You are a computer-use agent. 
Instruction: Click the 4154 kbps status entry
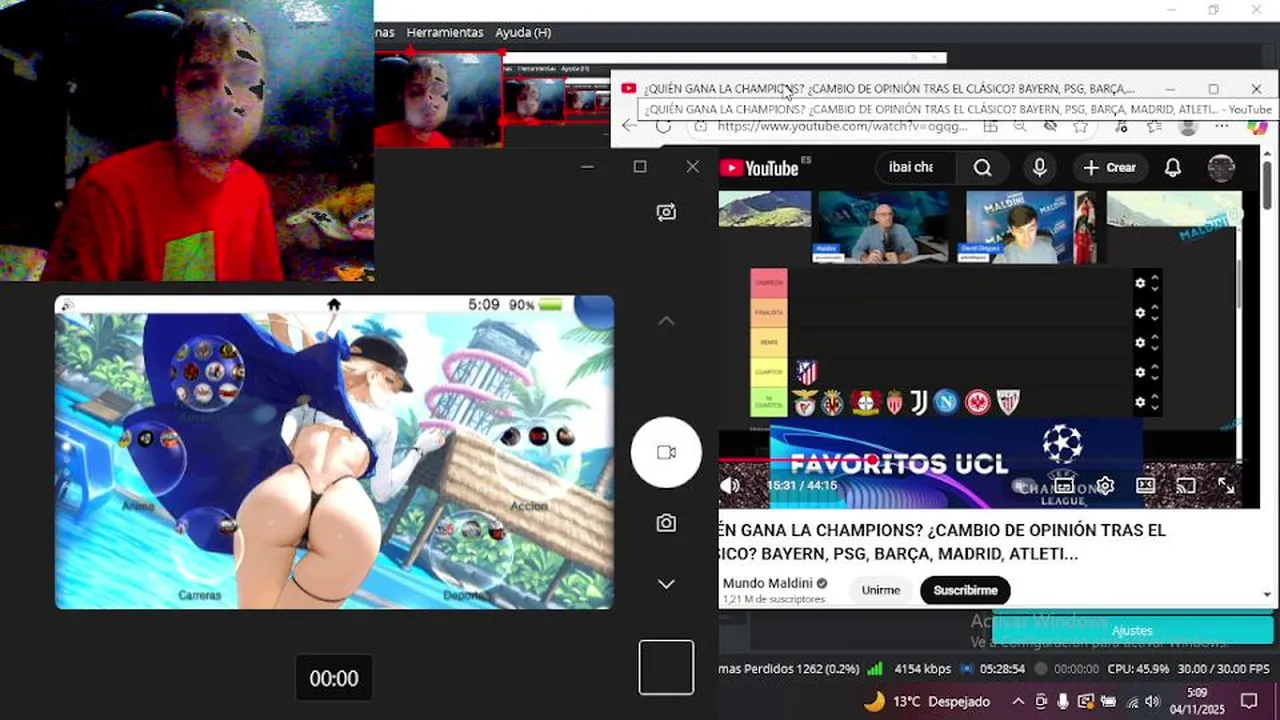[x=923, y=669]
